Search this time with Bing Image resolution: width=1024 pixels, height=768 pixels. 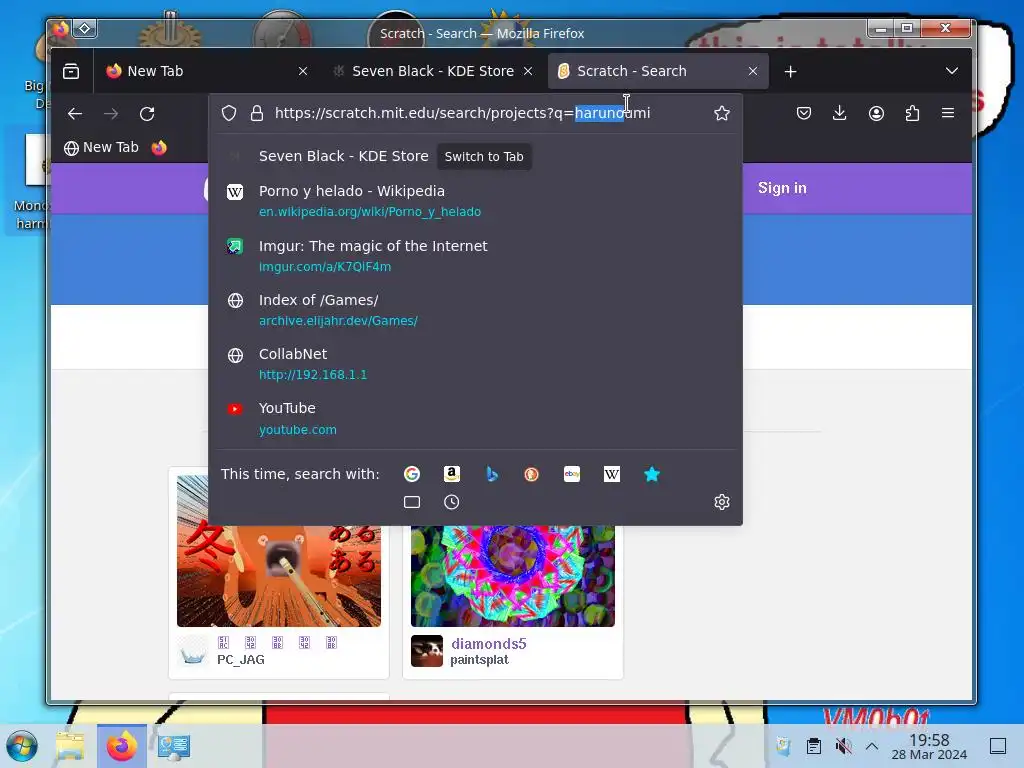tap(492, 474)
